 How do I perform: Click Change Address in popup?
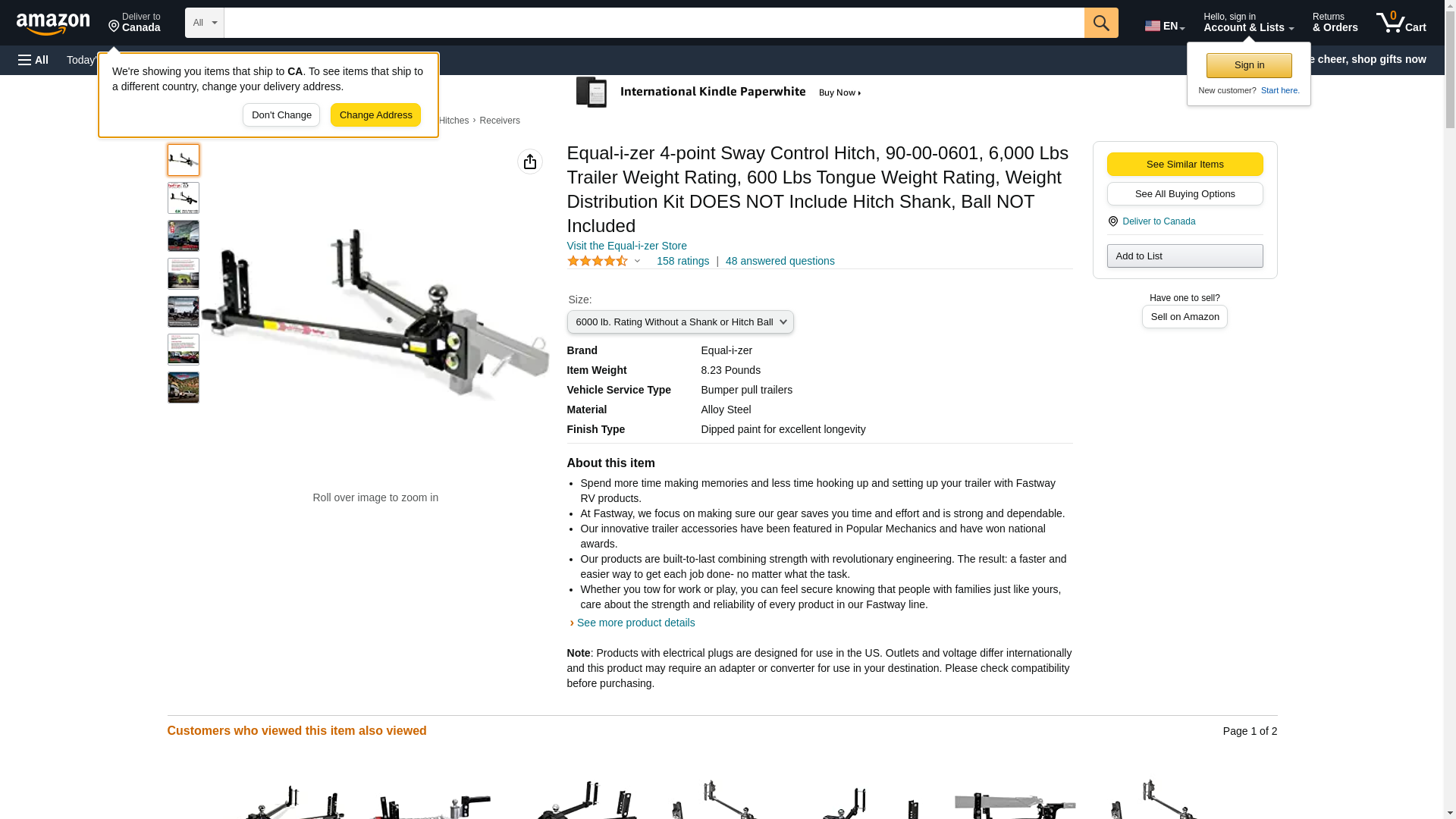pos(375,115)
